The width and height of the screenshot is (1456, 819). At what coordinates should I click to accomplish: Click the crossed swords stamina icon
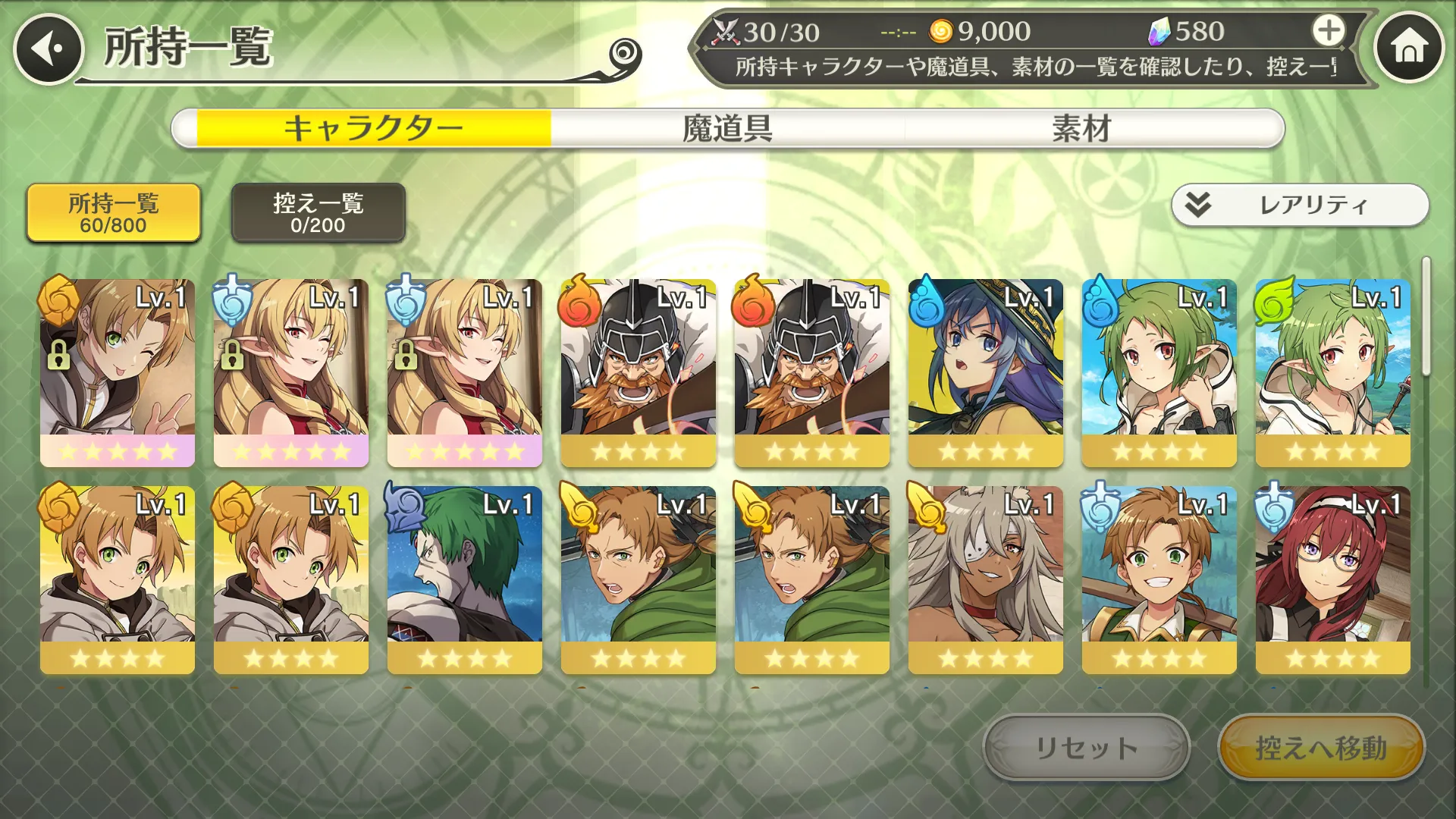point(725,32)
